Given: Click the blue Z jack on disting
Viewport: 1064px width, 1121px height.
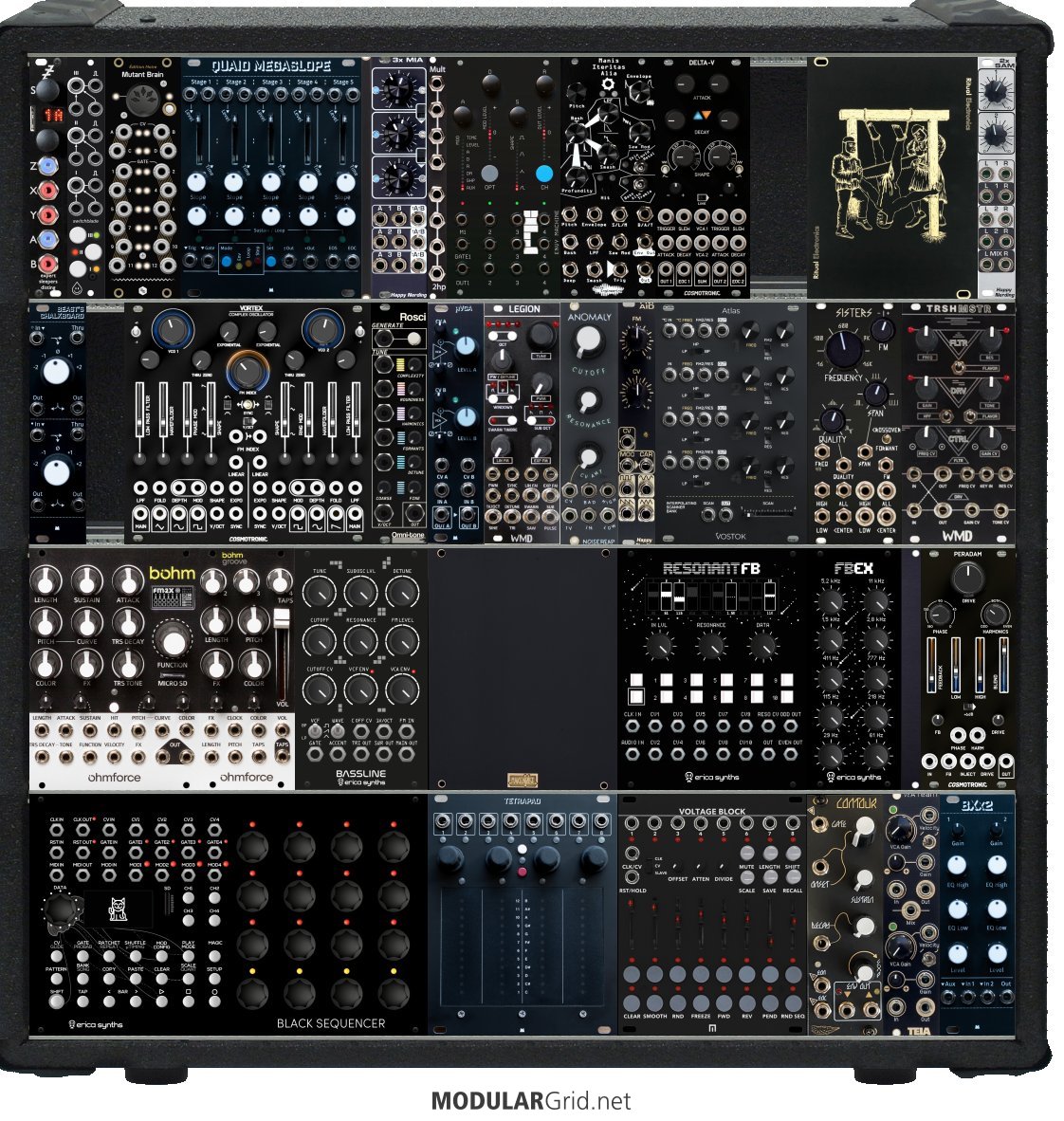Looking at the screenshot, I should [48, 167].
